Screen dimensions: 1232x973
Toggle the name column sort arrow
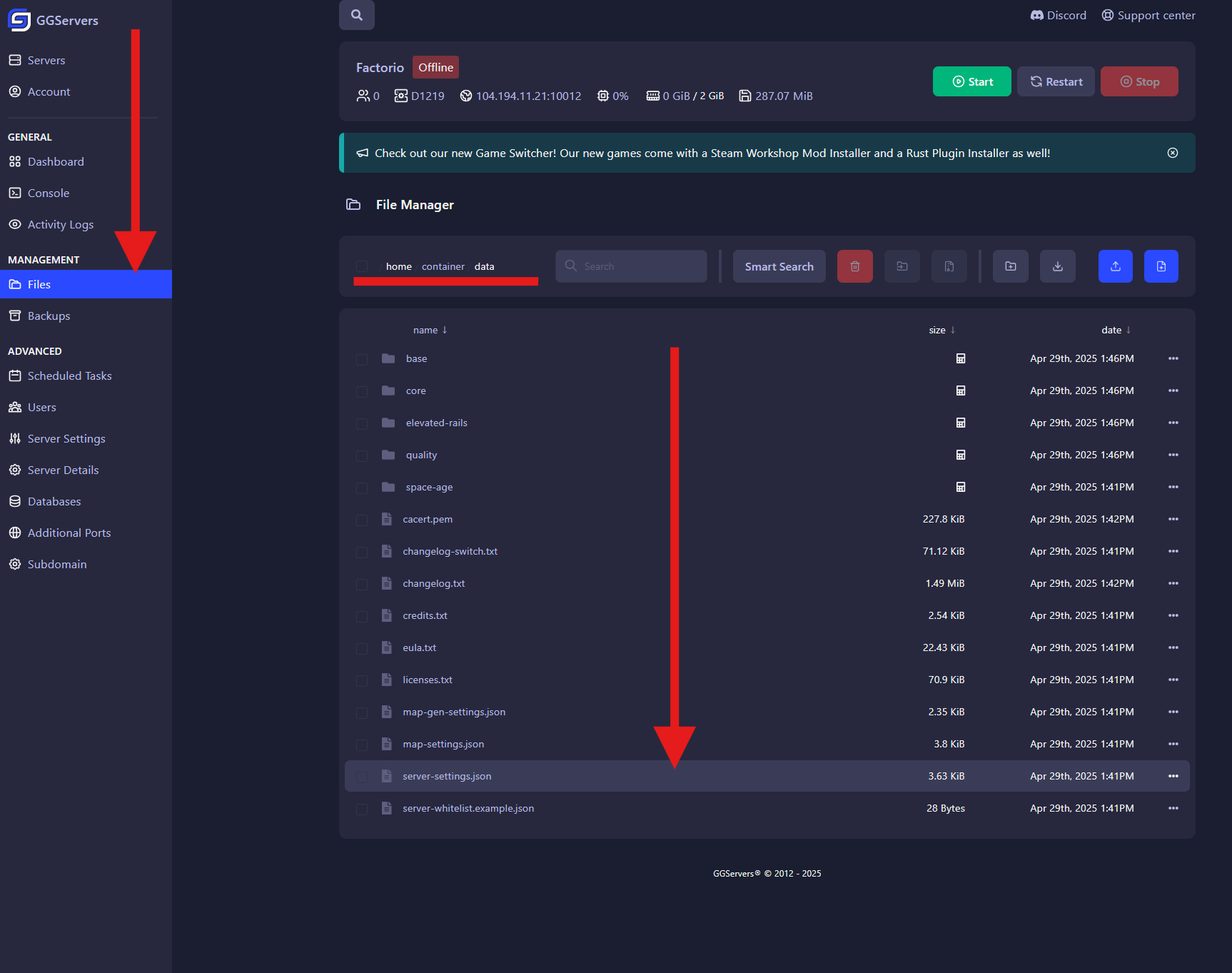point(444,330)
